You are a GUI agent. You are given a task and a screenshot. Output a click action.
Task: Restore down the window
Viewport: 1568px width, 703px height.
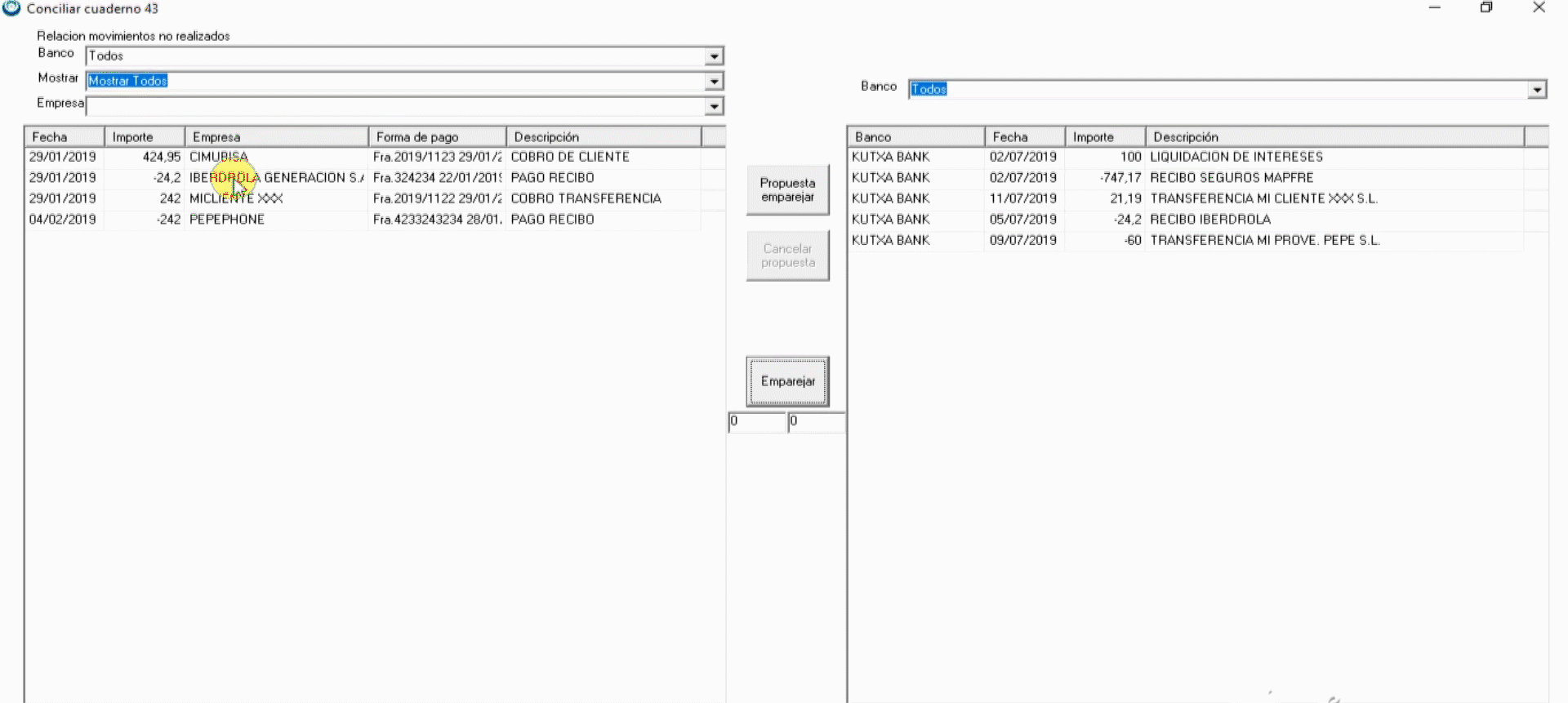1486,8
